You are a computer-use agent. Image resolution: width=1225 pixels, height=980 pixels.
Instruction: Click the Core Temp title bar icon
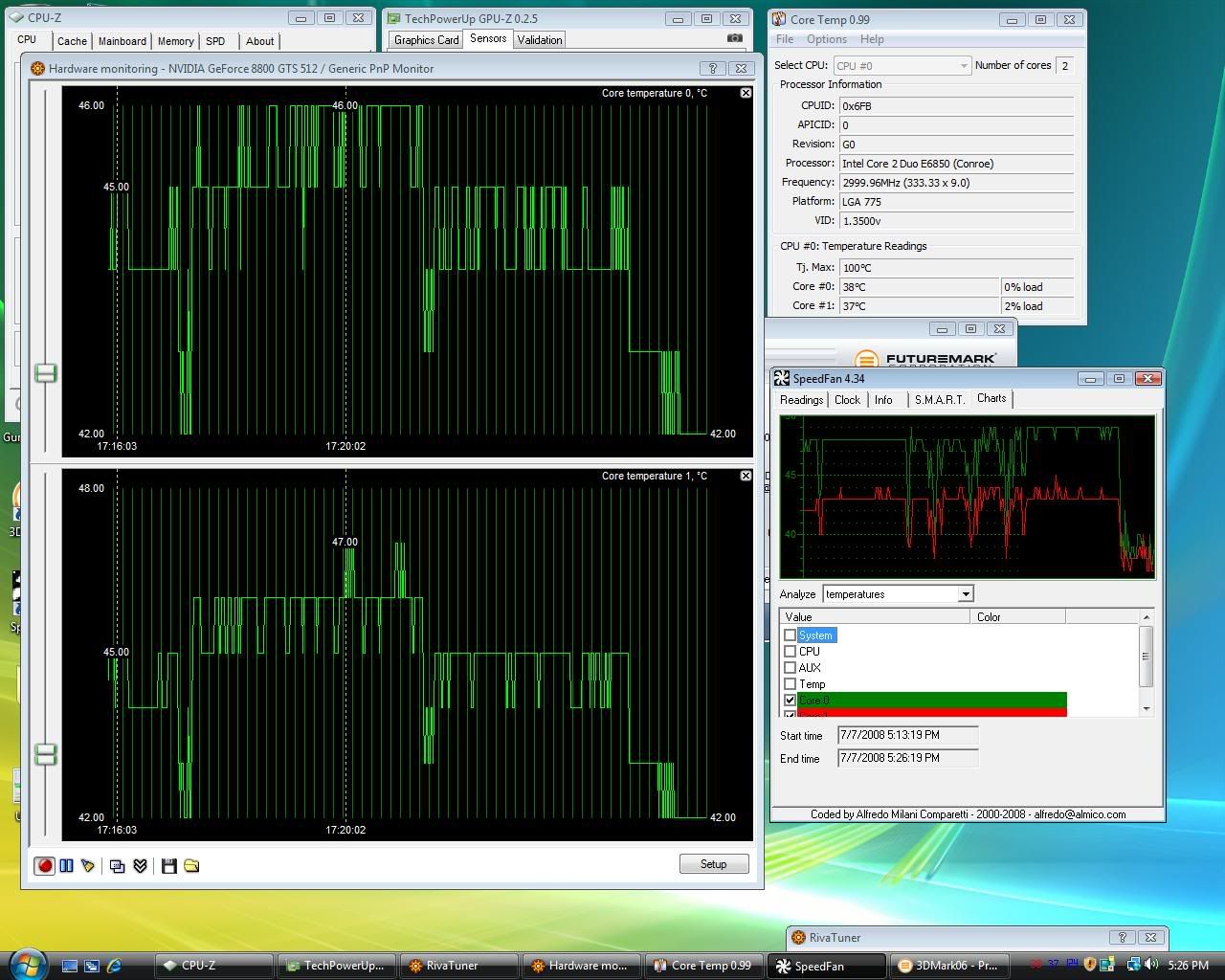pos(780,19)
